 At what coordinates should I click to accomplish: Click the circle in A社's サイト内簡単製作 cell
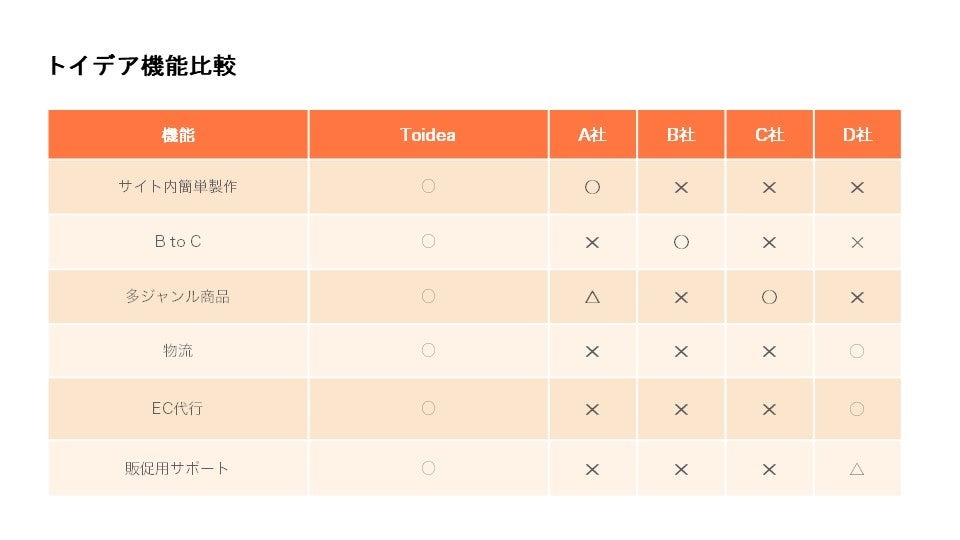(592, 187)
